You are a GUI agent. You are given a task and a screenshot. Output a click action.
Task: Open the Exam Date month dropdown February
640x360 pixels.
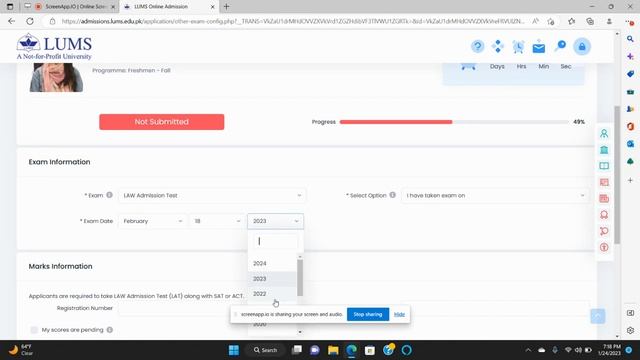click(152, 221)
